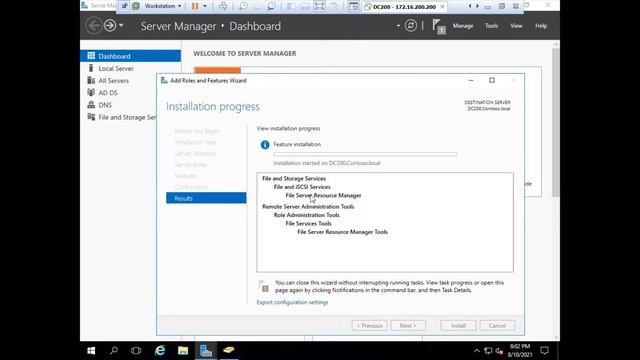This screenshot has height=360, width=640.
Task: Open the navigation history dropdown arrow
Action: 121,26
